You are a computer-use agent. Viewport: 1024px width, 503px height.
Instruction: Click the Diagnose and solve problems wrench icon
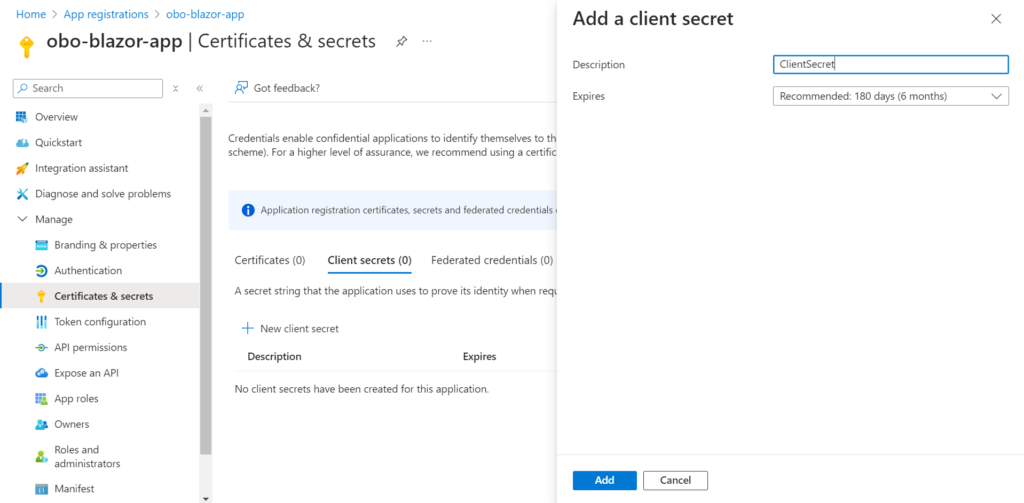tap(22, 194)
